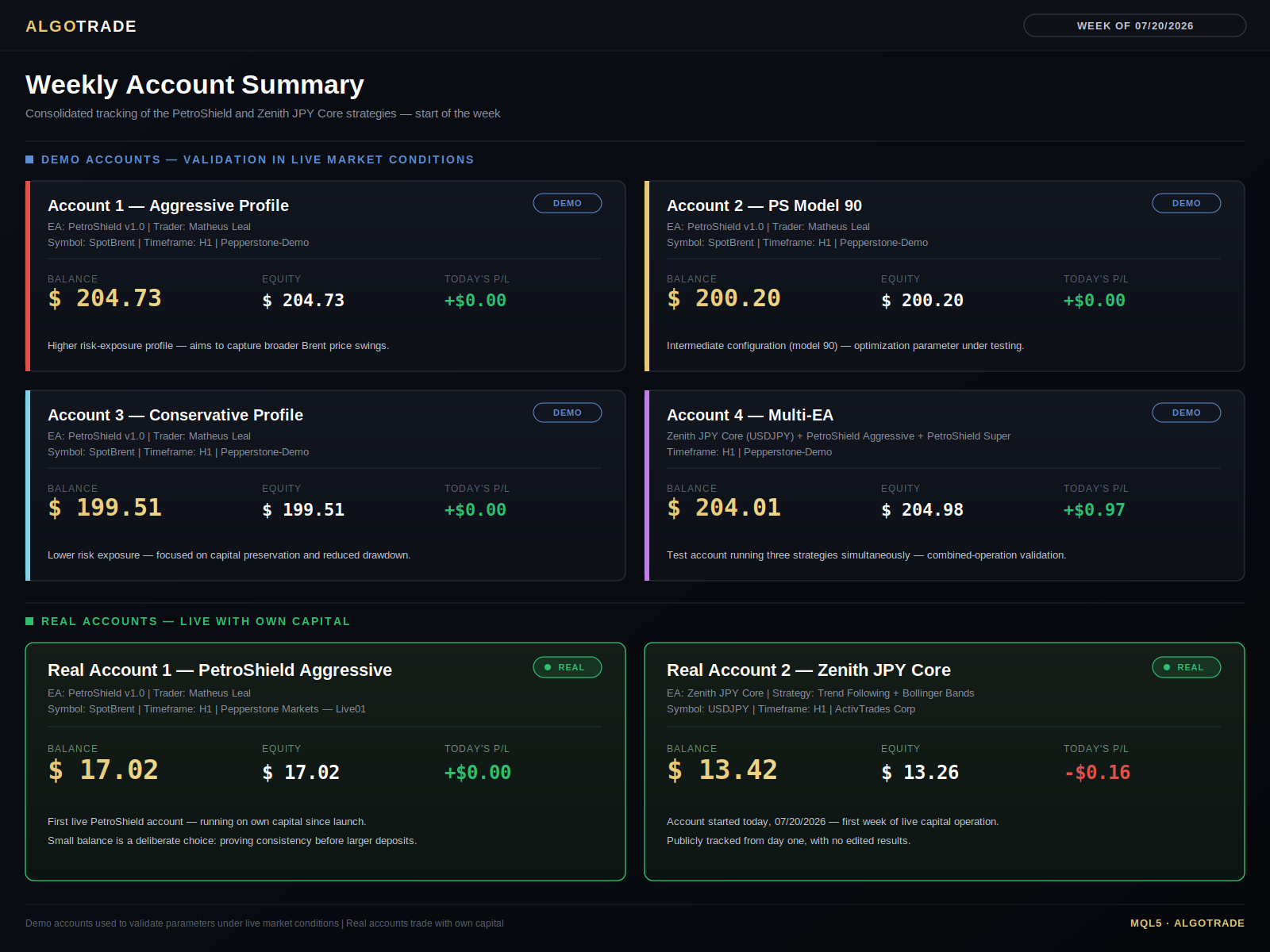The image size is (1270, 952).
Task: Click the green square beside Real Accounts heading
Action: 29,621
